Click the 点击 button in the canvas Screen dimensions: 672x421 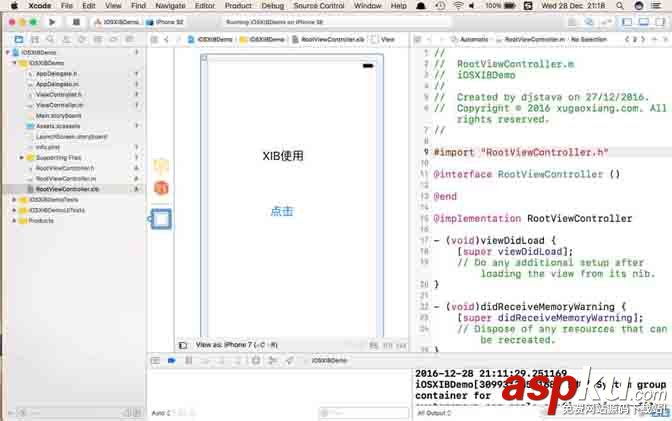tap(282, 211)
